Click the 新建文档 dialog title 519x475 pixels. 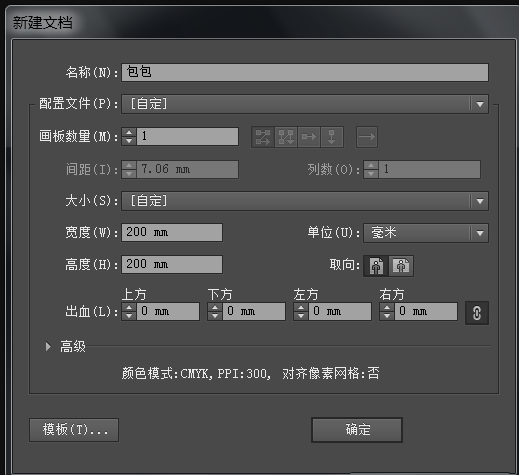42,23
